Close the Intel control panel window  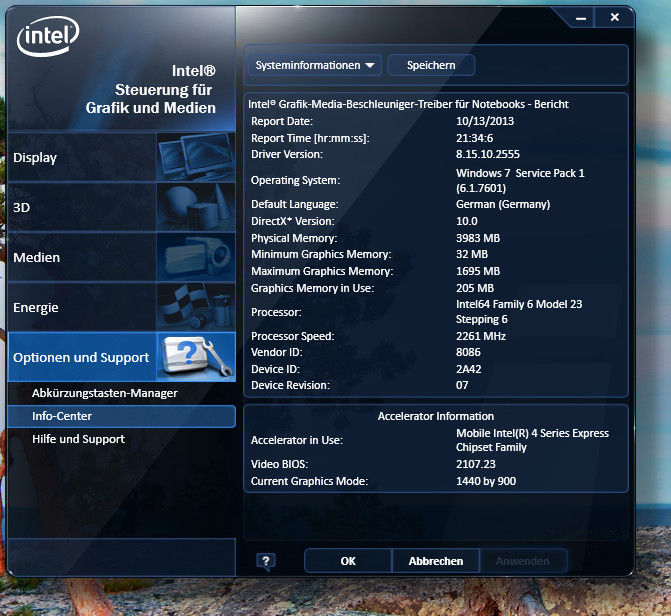point(615,17)
